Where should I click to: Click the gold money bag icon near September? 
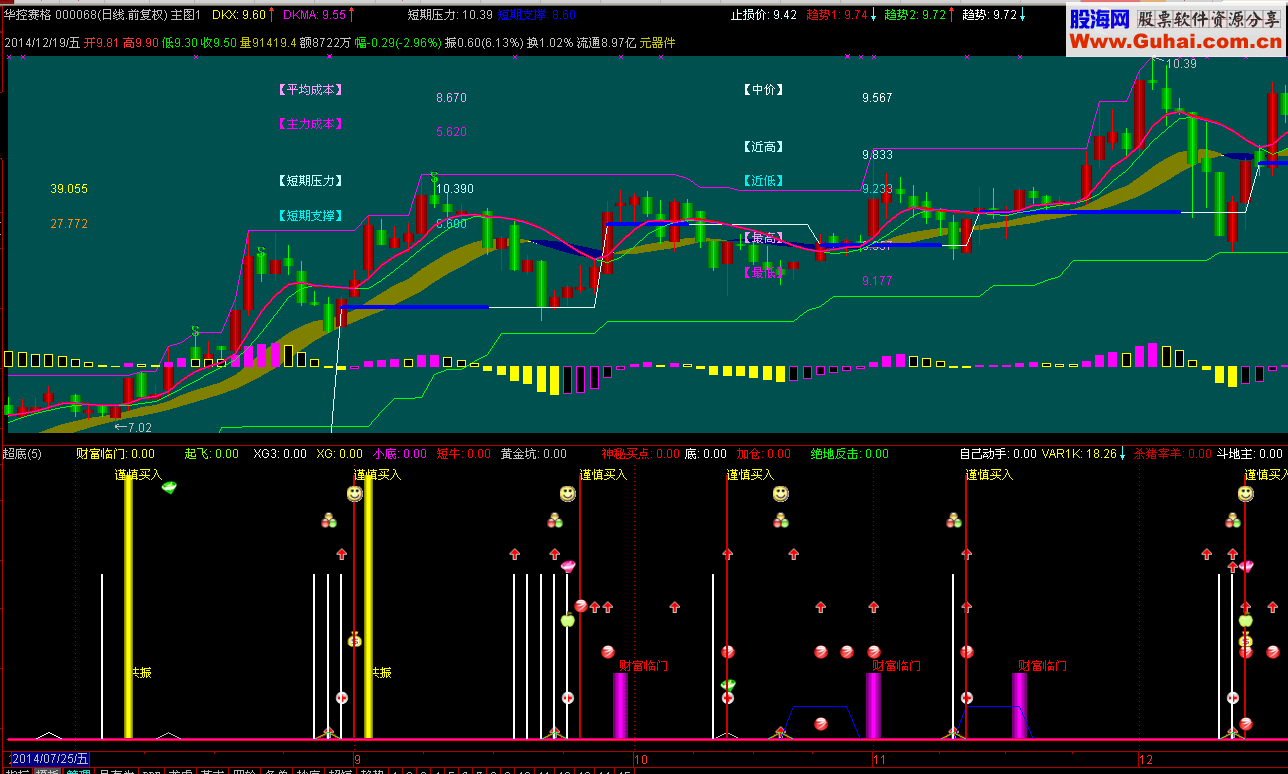(354, 639)
